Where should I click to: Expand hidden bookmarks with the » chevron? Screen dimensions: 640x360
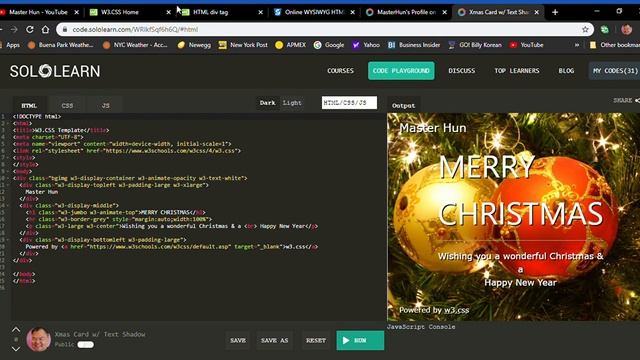577,45
